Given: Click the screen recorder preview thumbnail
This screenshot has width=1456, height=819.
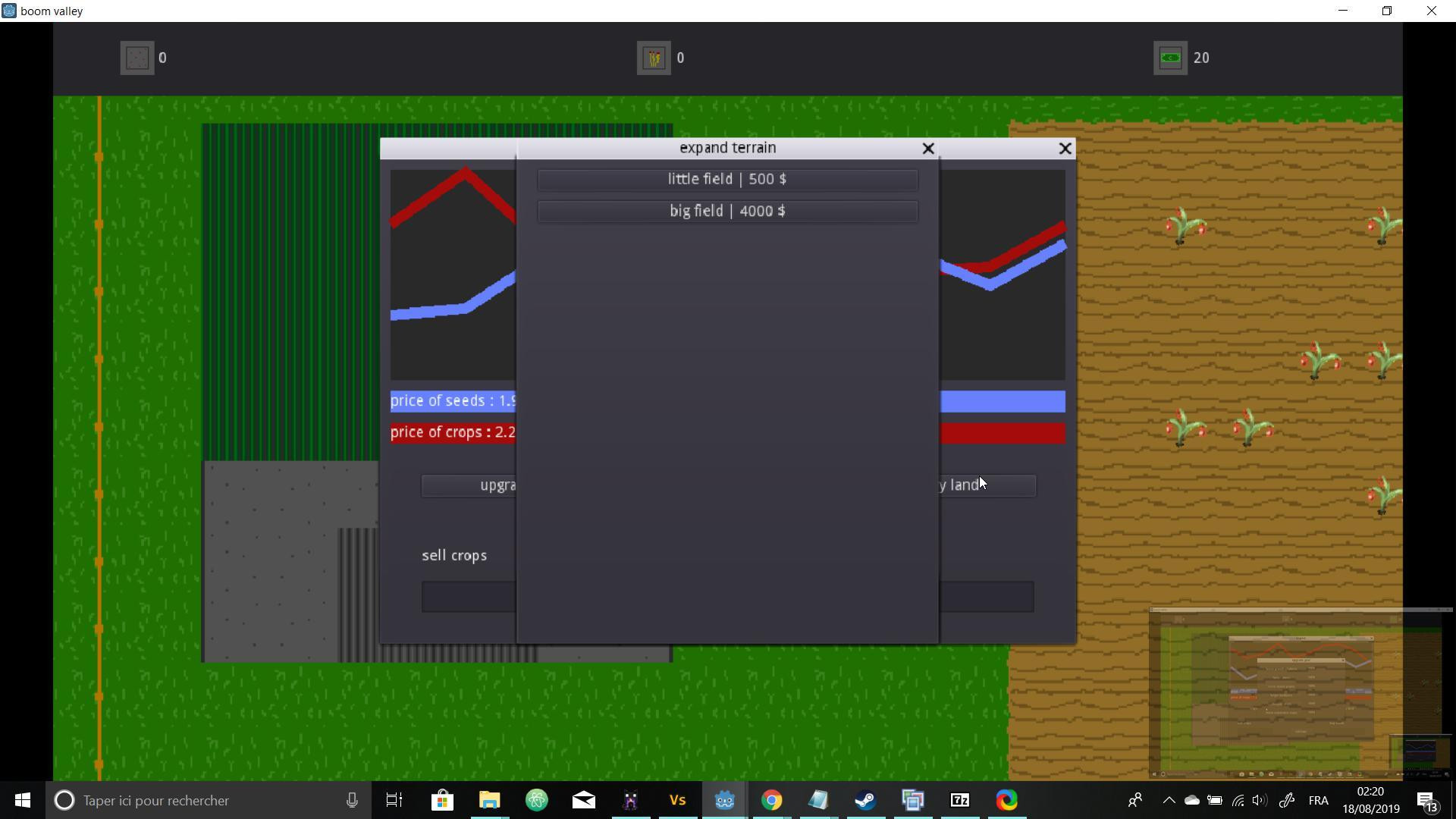Looking at the screenshot, I should click(1301, 694).
